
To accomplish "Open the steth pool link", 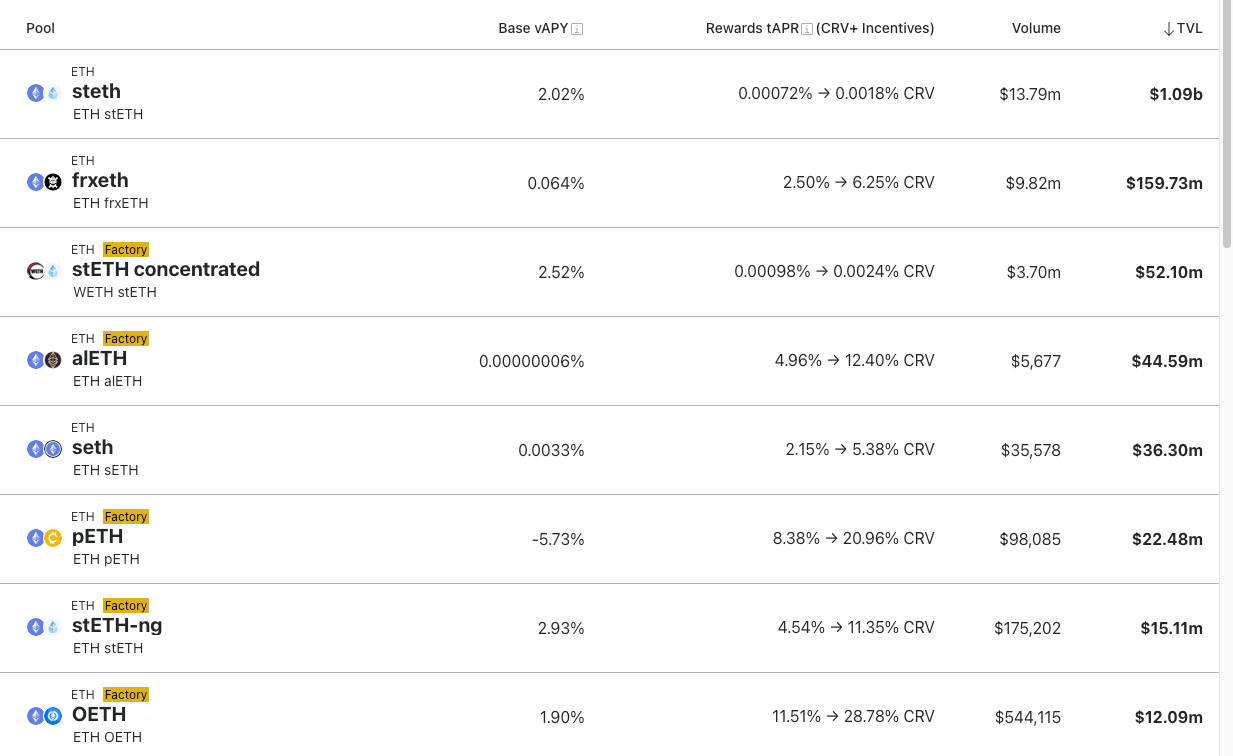I will (x=96, y=91).
